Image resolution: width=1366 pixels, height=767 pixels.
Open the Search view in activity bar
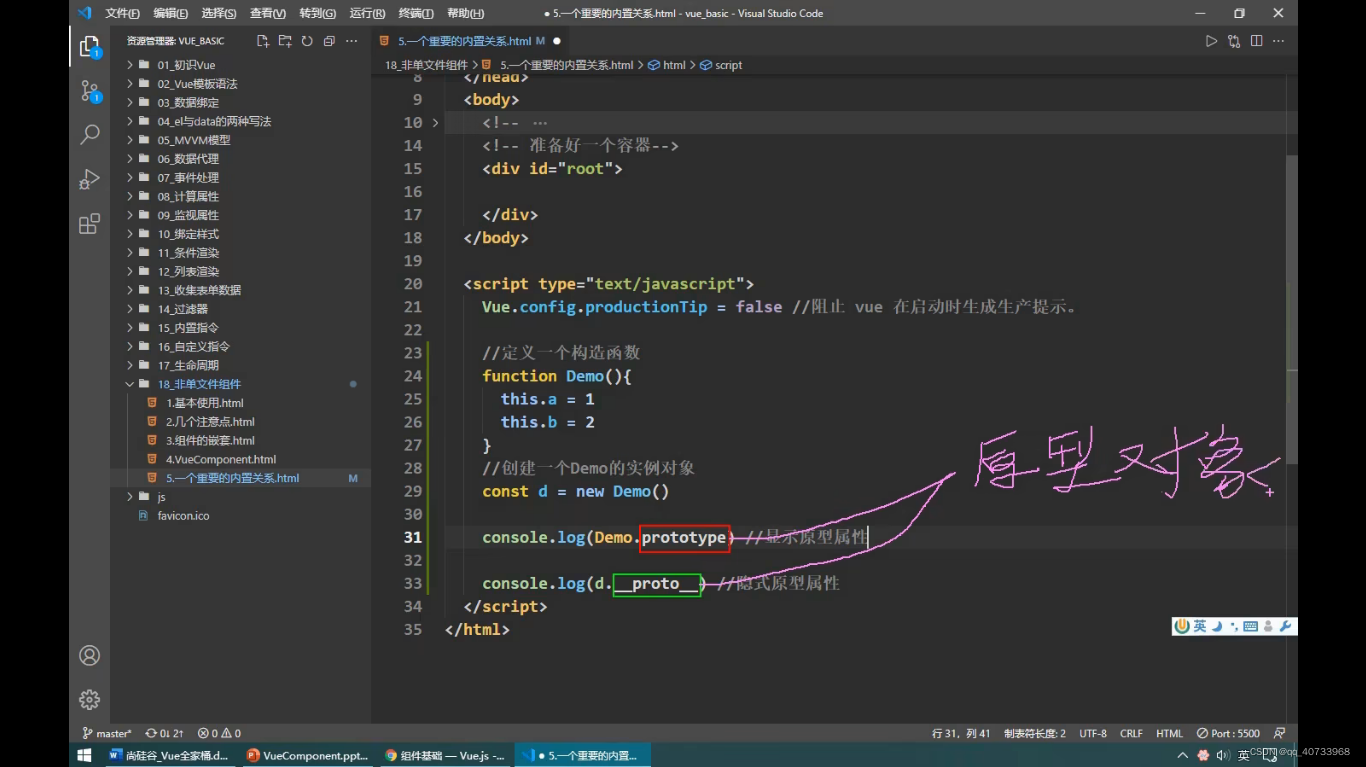[89, 134]
